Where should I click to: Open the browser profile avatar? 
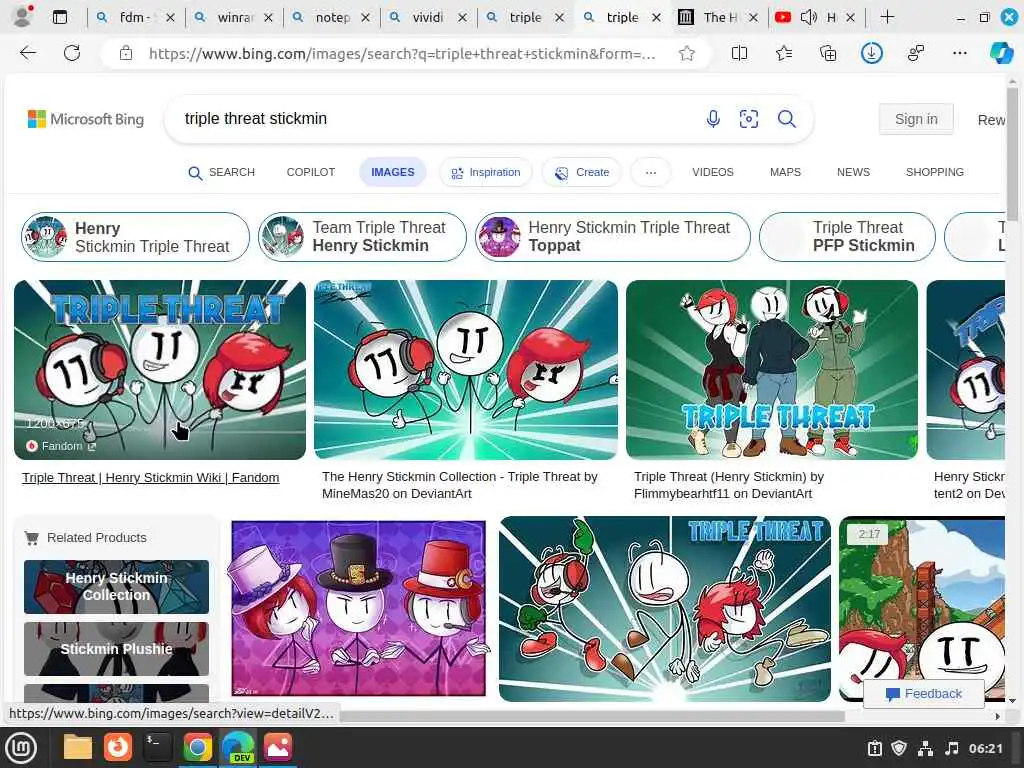pos(23,16)
